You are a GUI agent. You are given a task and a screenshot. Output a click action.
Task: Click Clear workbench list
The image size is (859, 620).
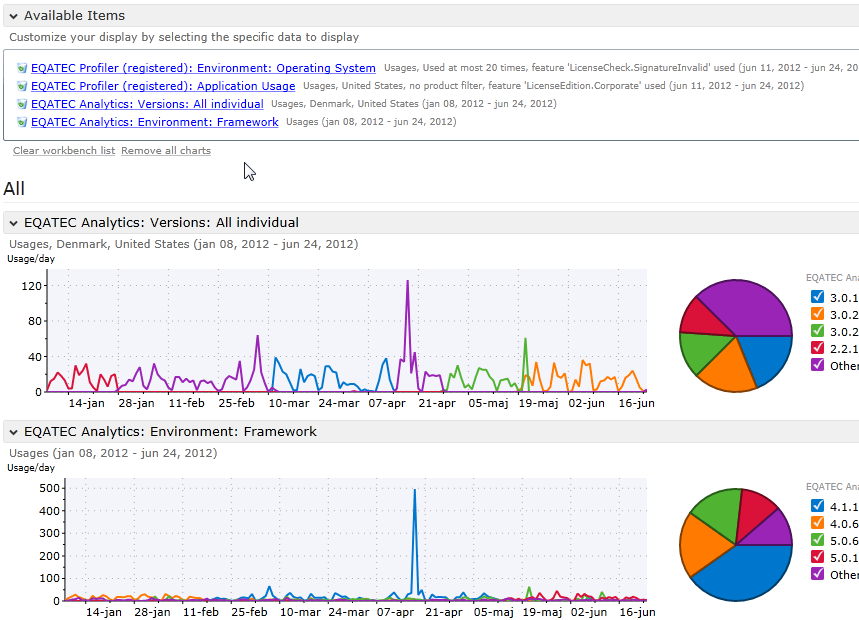[64, 151]
